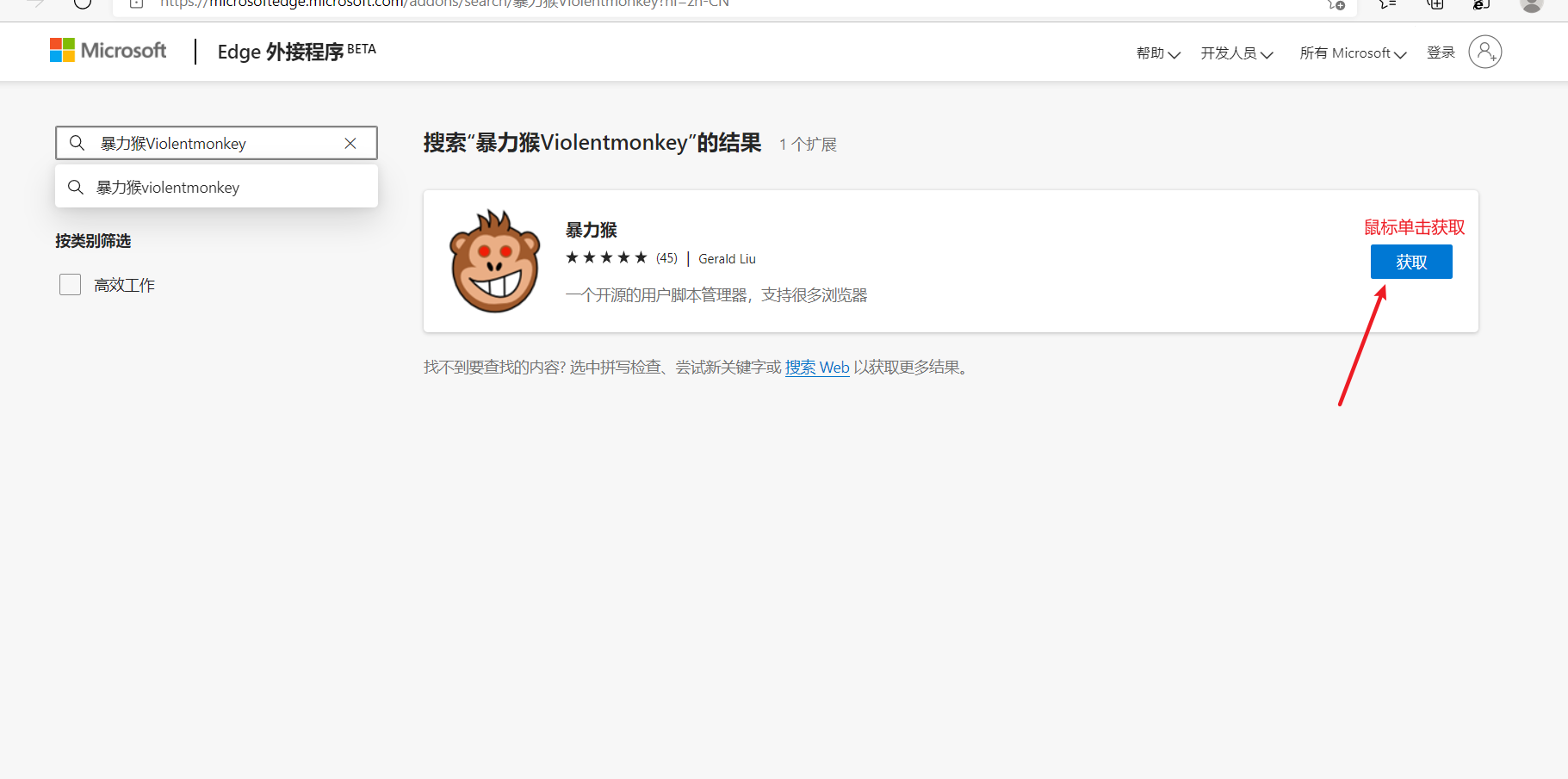Tick the 高效工作 category checkbox
Image resolution: width=1568 pixels, height=779 pixels.
click(70, 285)
